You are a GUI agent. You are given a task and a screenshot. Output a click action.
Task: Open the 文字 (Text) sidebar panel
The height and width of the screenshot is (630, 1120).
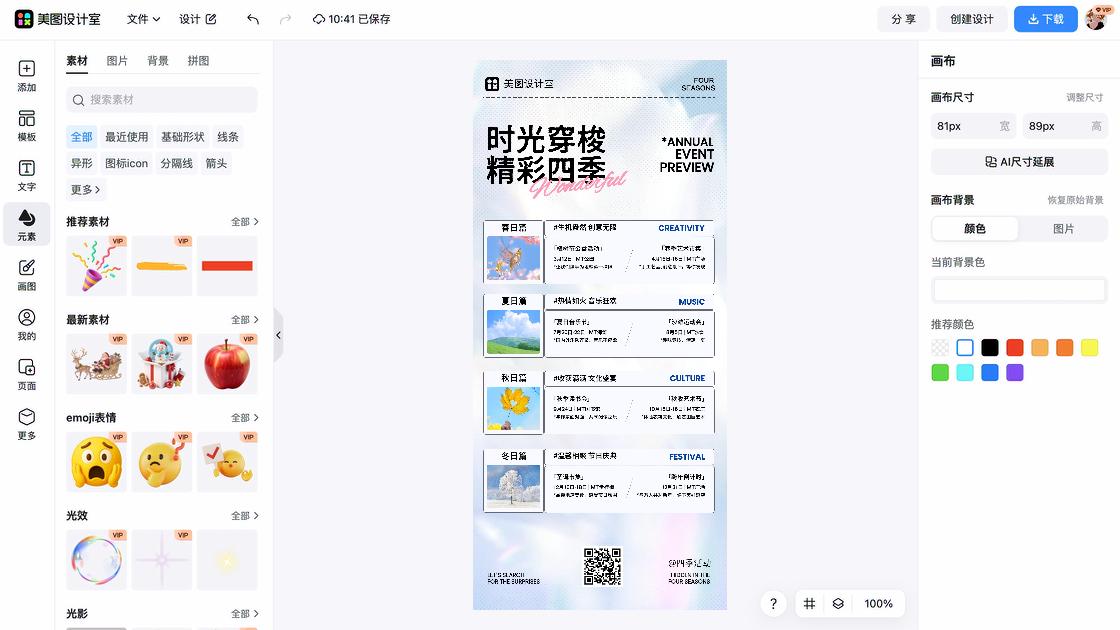pos(26,175)
